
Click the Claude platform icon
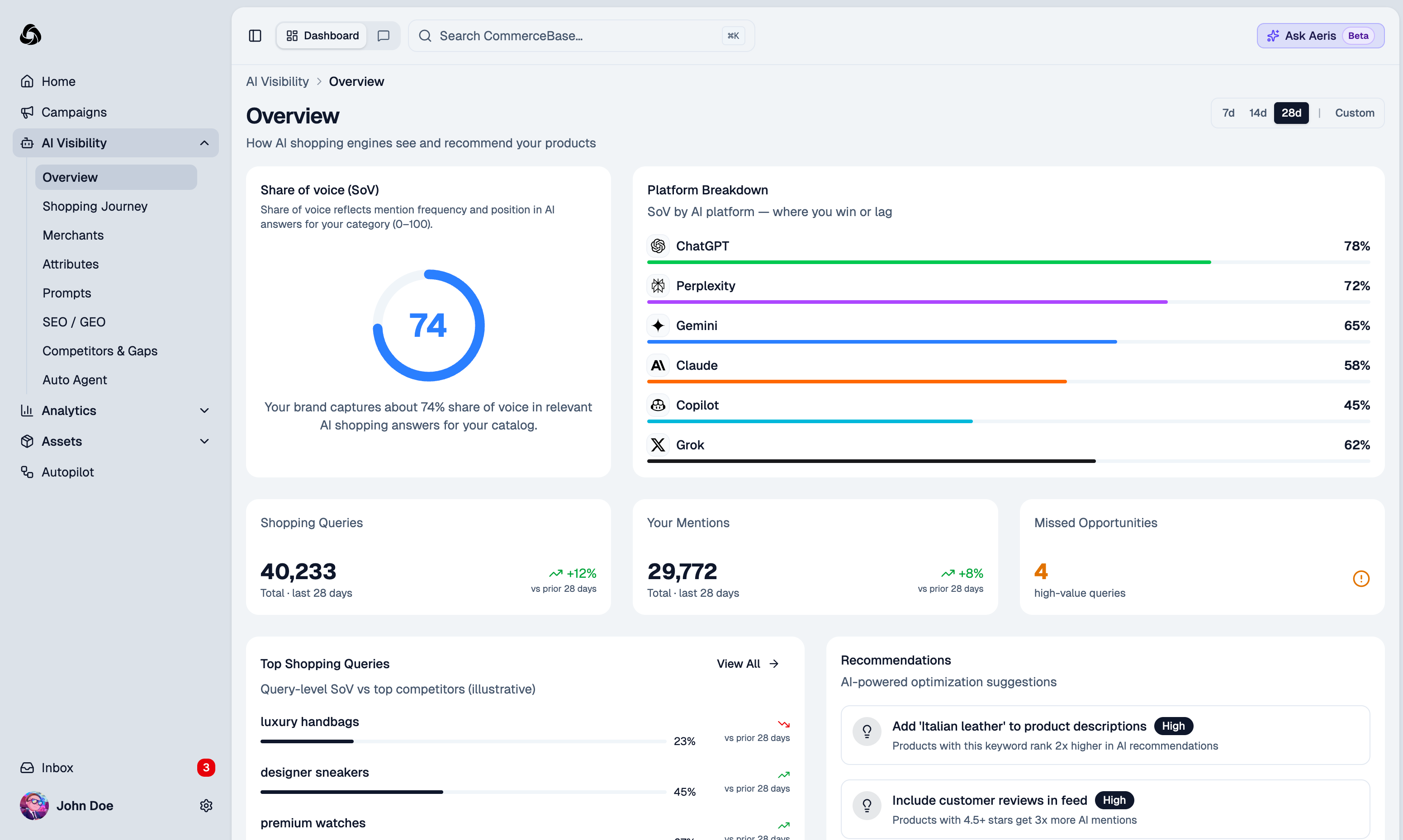click(658, 365)
